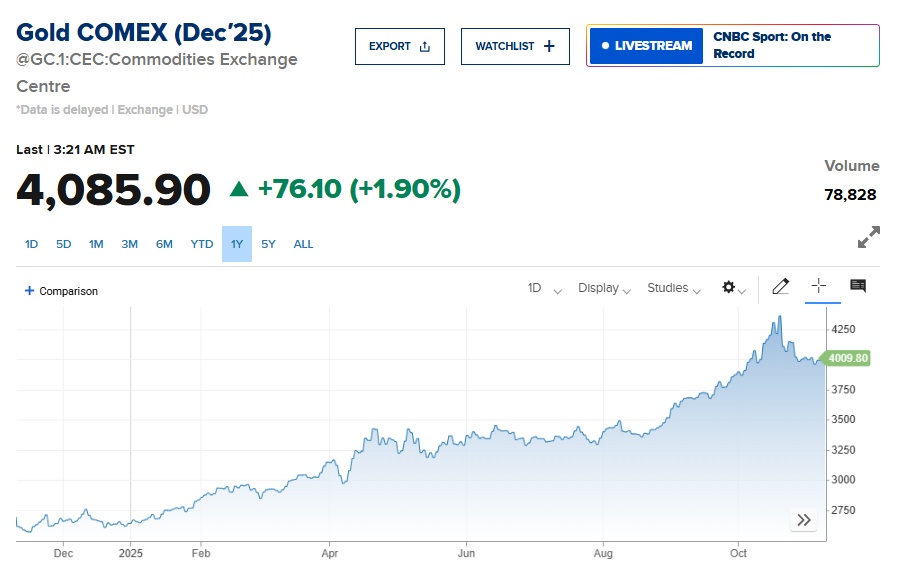
Task: Click the chart peak near October
Action: tap(779, 317)
